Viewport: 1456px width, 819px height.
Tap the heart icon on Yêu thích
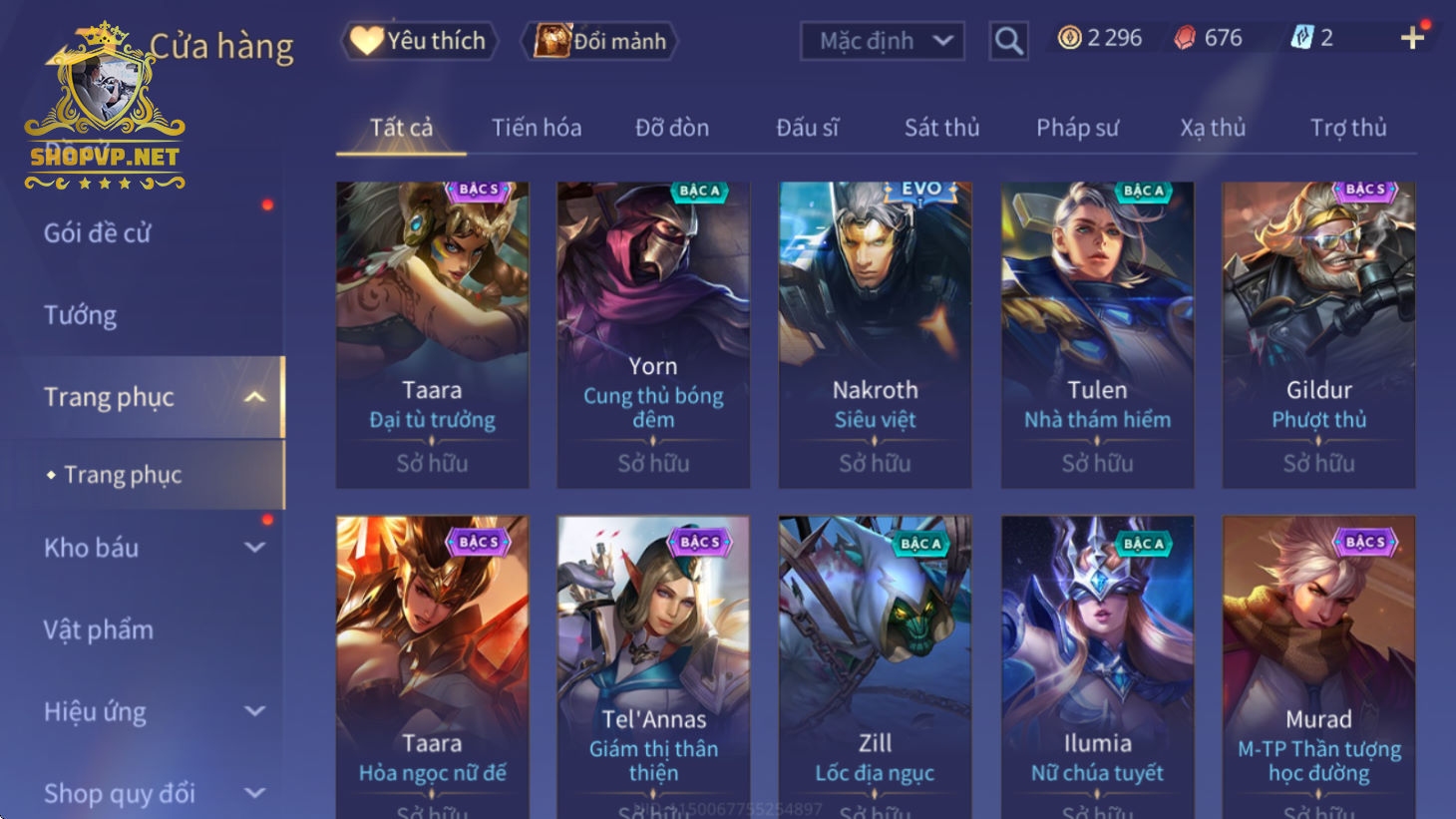point(366,41)
